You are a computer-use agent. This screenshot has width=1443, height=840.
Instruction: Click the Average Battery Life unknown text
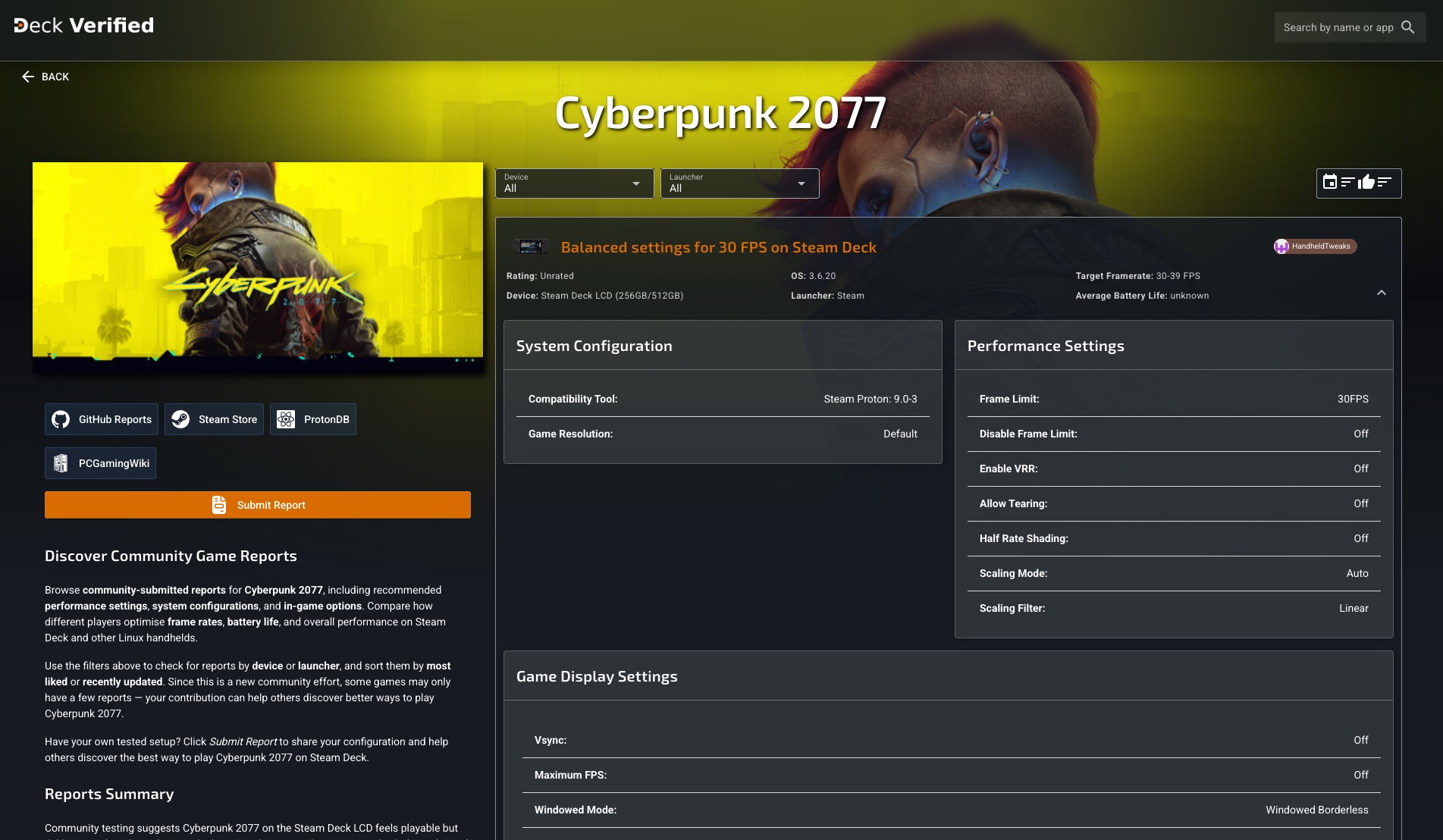pos(1142,296)
